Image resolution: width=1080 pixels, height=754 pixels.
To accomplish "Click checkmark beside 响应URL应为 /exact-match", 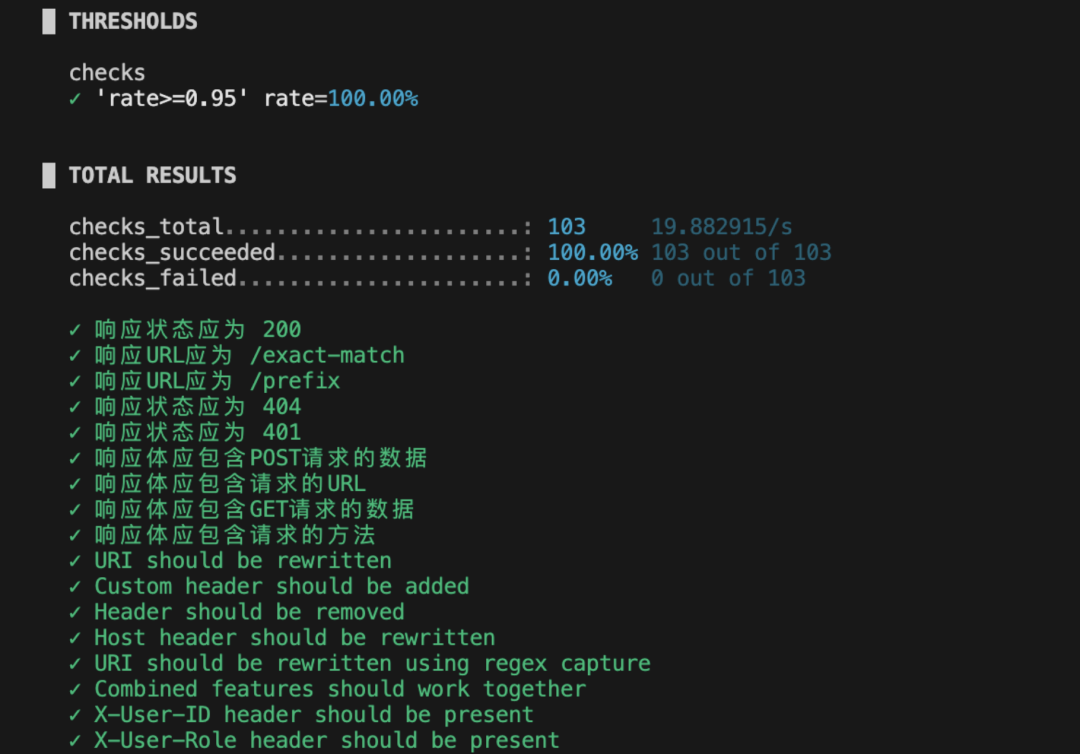I will 75,356.
